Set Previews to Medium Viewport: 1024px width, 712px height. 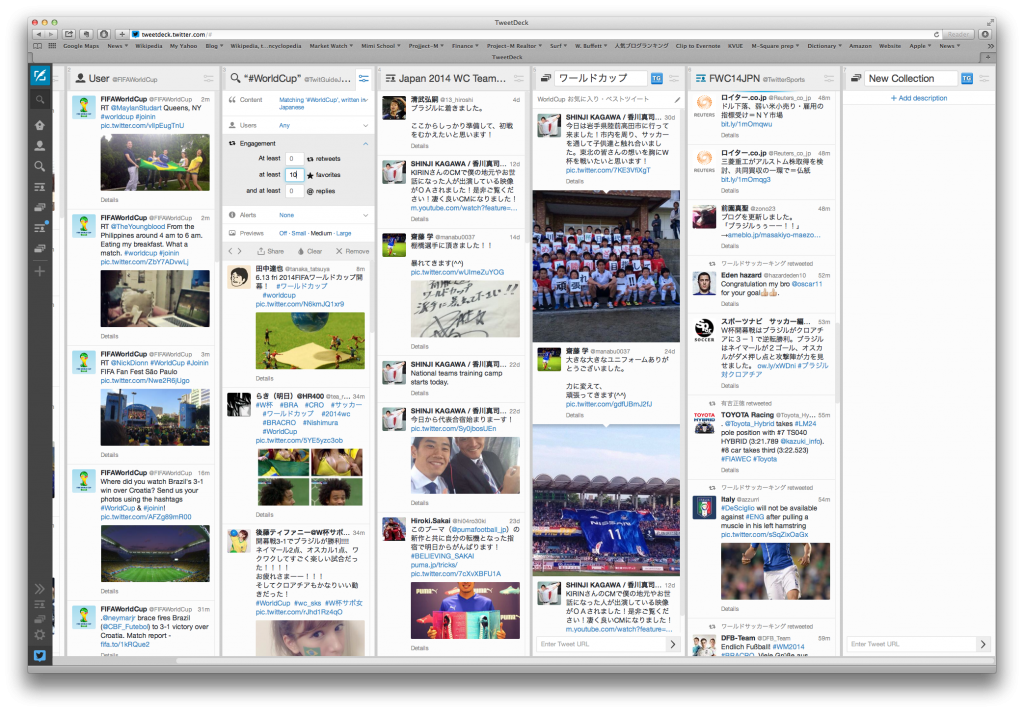[321, 233]
